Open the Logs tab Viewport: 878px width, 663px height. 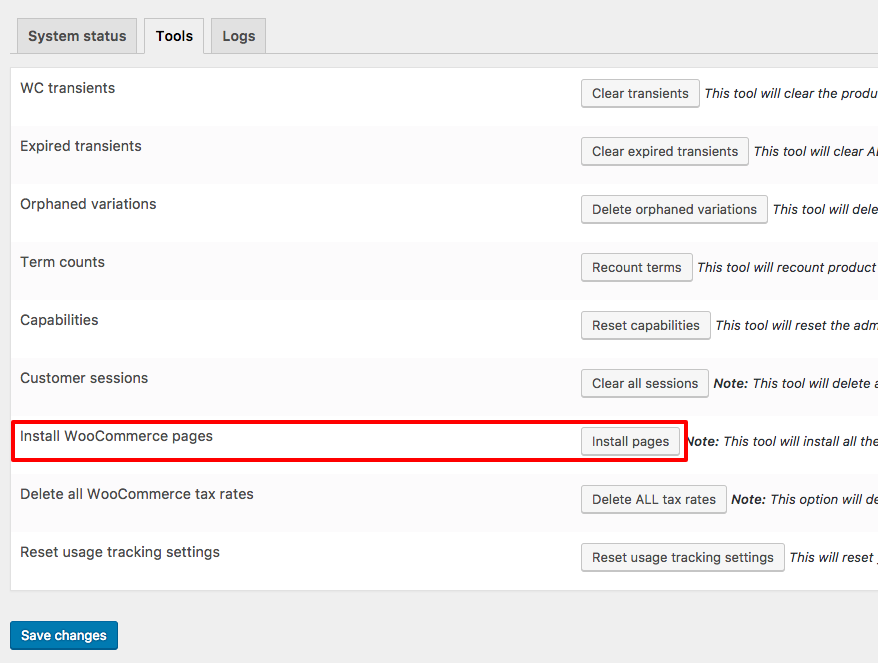(x=238, y=36)
